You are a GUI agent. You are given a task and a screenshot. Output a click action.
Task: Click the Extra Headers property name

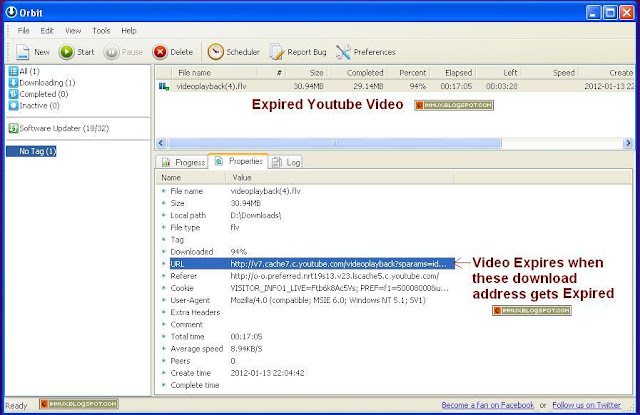click(x=195, y=313)
